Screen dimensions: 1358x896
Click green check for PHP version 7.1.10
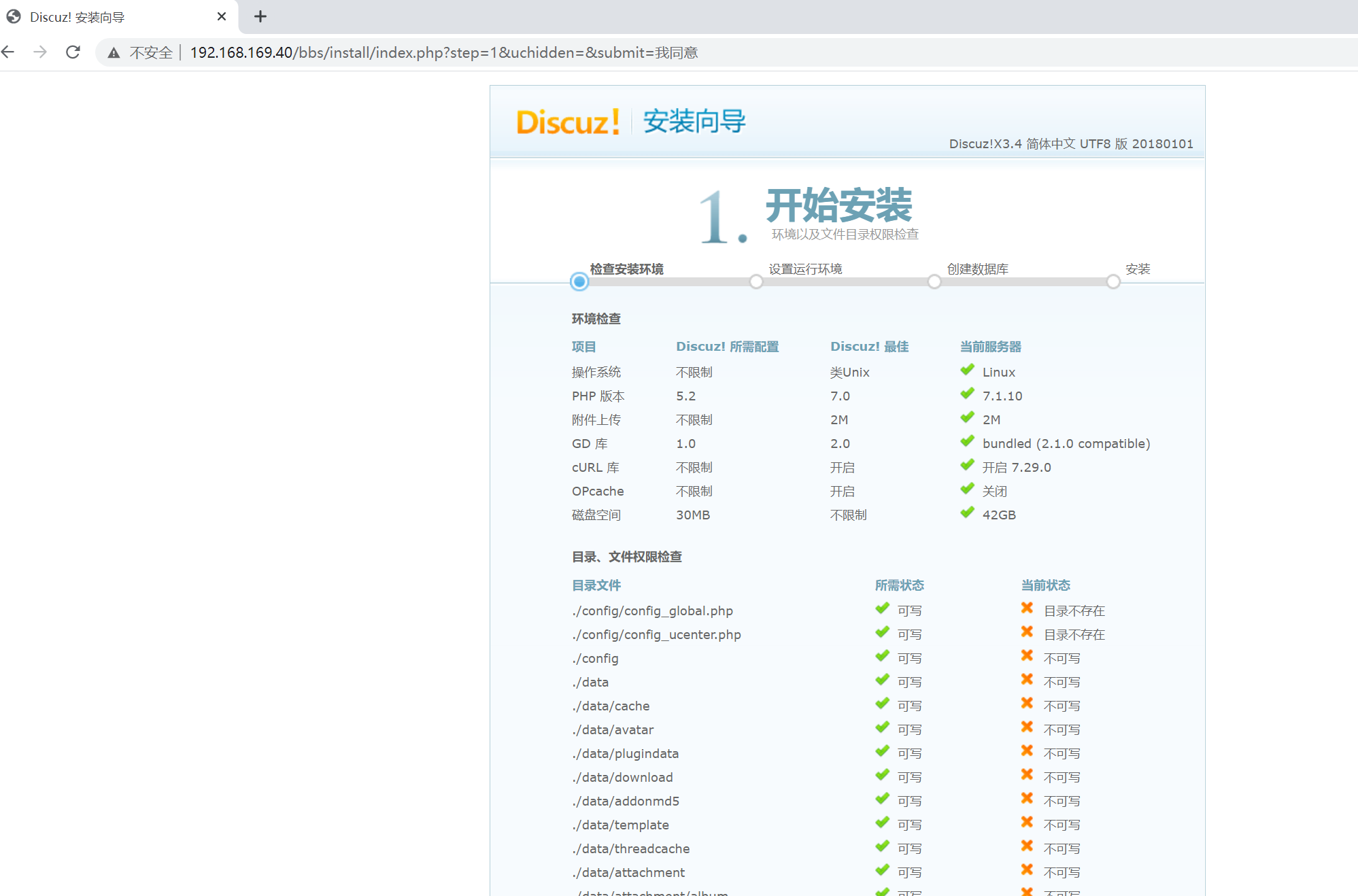(x=967, y=394)
